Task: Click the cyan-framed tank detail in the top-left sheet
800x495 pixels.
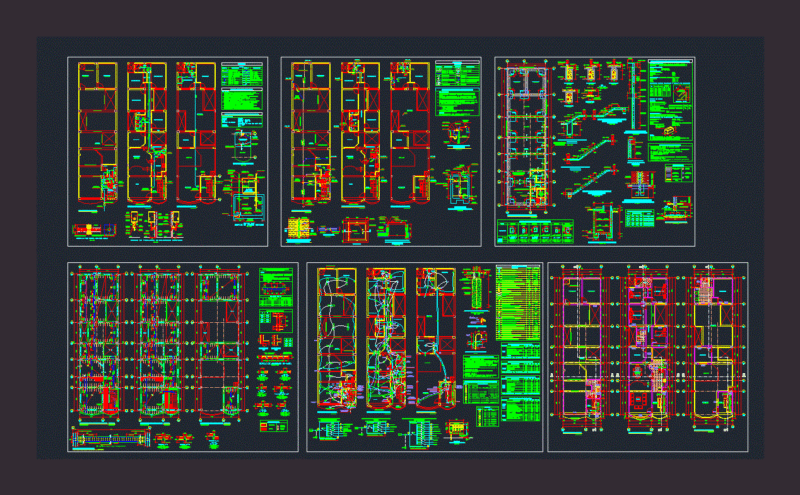Action: tap(248, 207)
